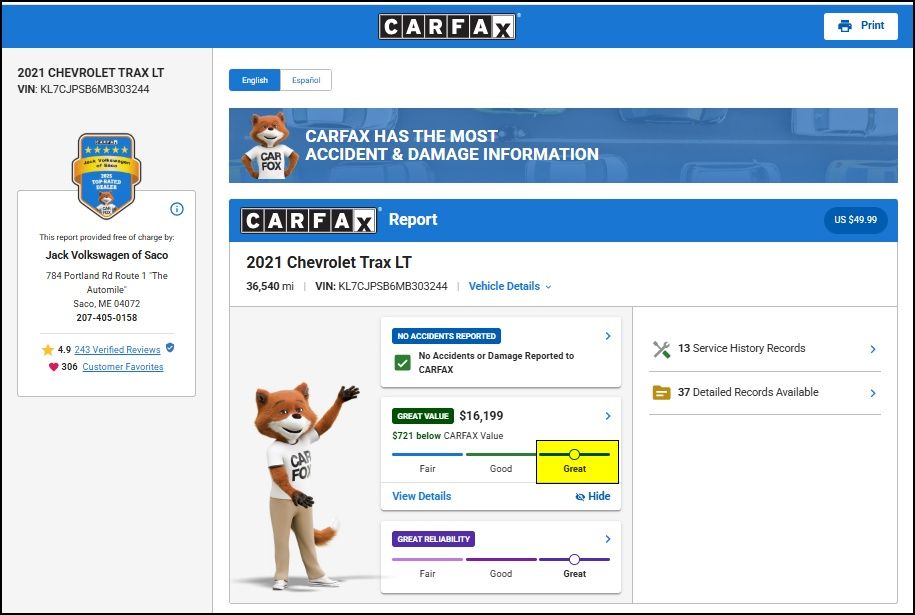Screen dimensions: 915x615
Task: Click the verified reviews shield icon
Action: 170,348
